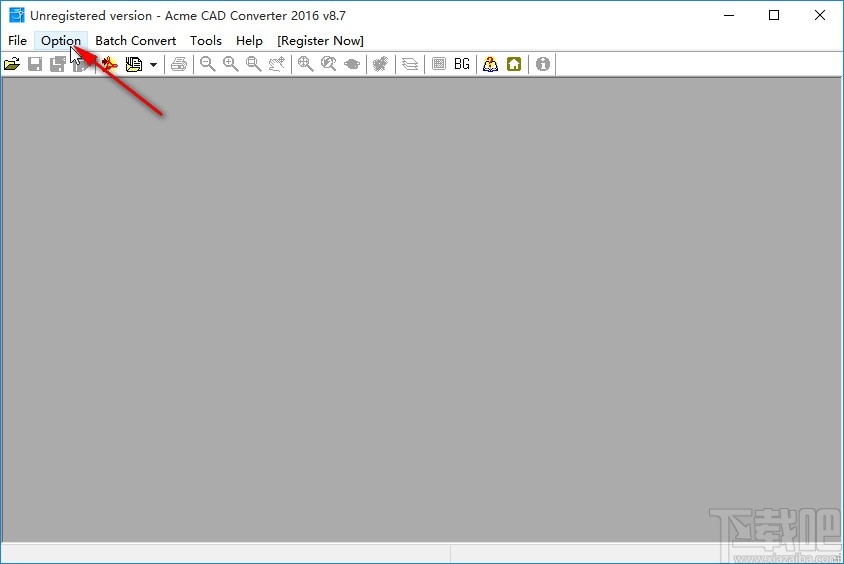
Task: Minimize the Acme CAD Converter window
Action: coord(729,15)
